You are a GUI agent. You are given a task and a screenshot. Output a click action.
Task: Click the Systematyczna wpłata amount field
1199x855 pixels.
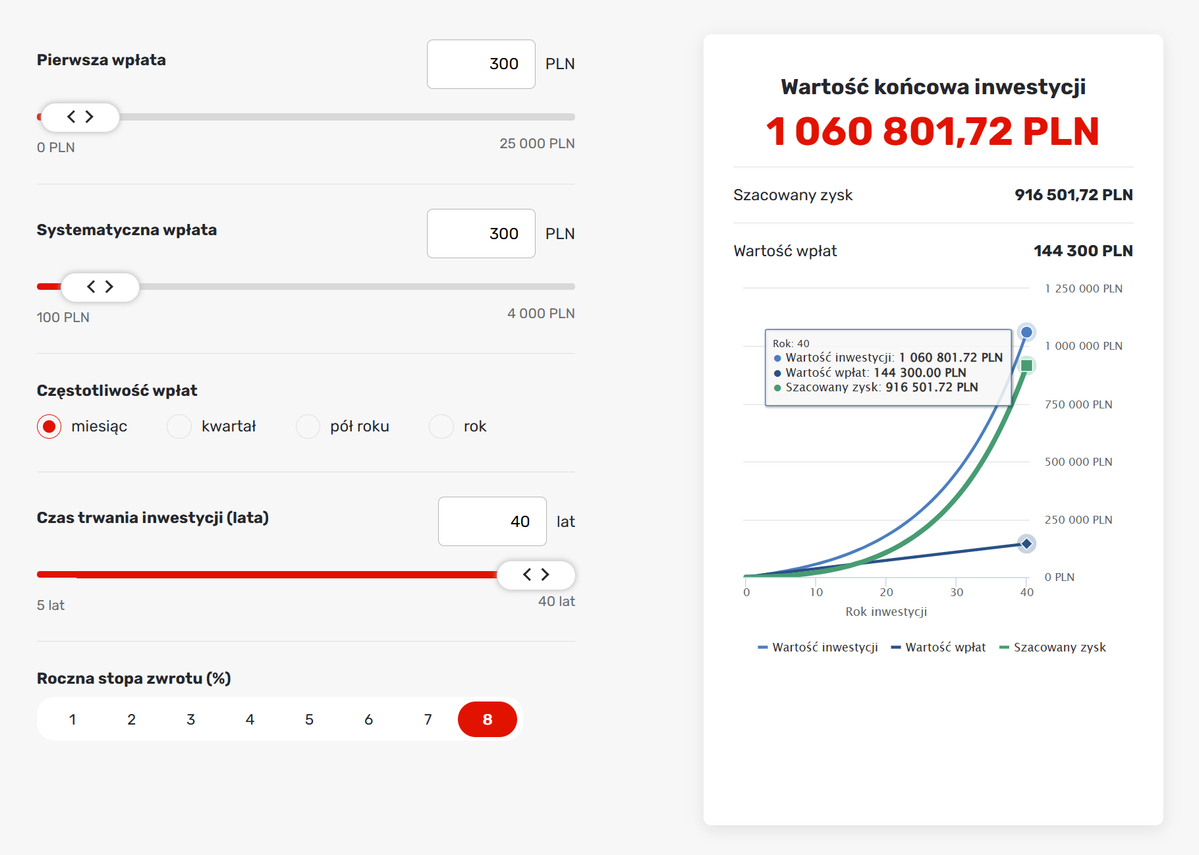point(481,233)
